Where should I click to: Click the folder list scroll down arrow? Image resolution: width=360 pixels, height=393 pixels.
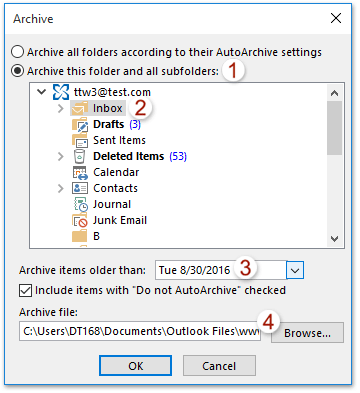(335, 239)
